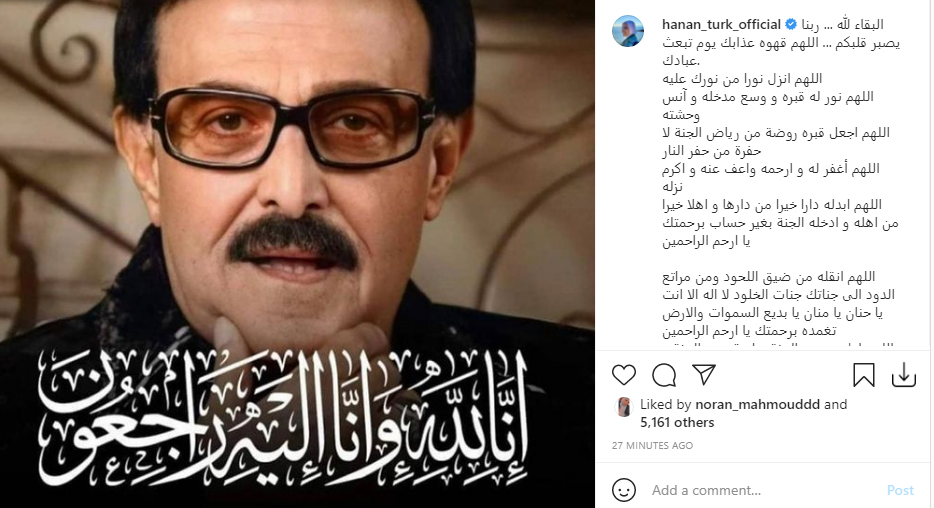Screen dimensions: 934x508
Task: Click the hanan_turk_official profile avatar
Action: (x=628, y=31)
